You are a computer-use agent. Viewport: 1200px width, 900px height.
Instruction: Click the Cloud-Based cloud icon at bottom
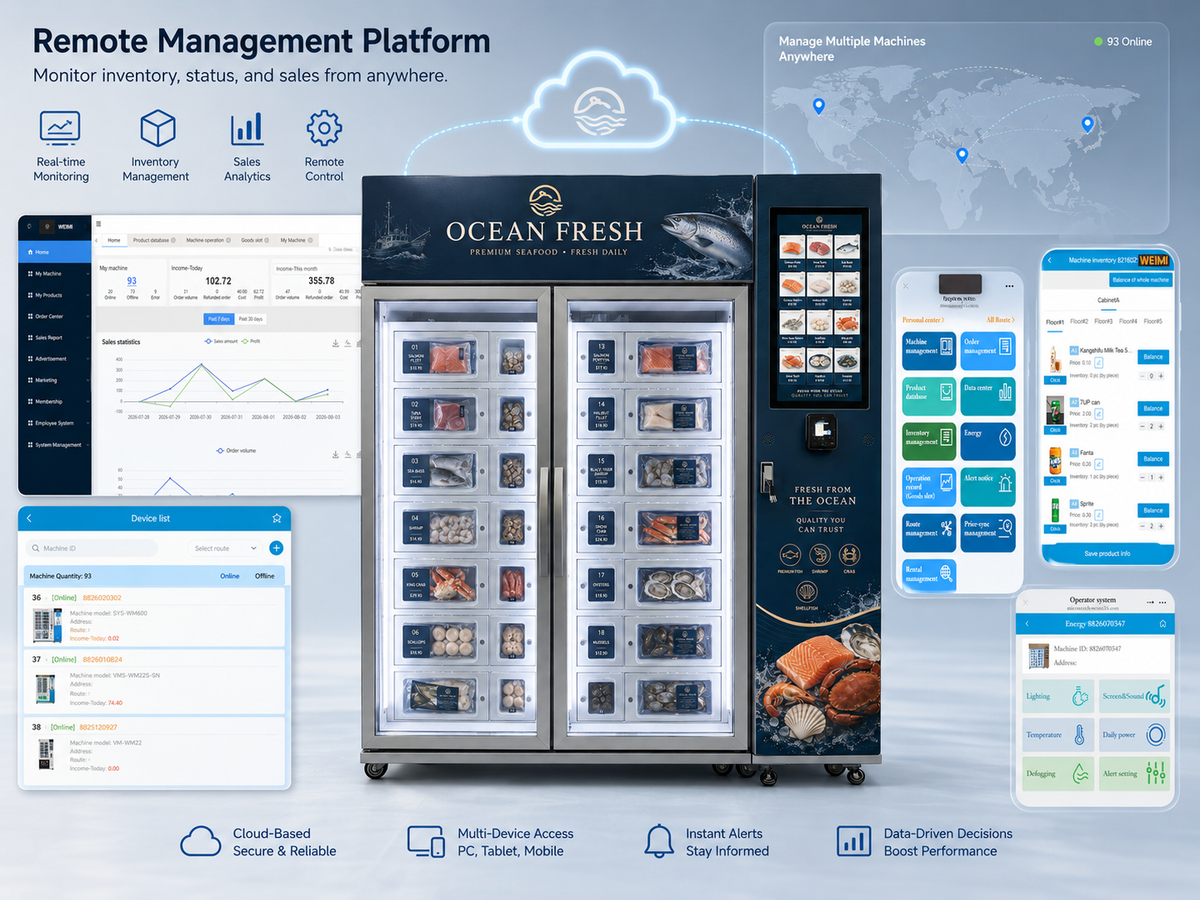pyautogui.click(x=200, y=842)
